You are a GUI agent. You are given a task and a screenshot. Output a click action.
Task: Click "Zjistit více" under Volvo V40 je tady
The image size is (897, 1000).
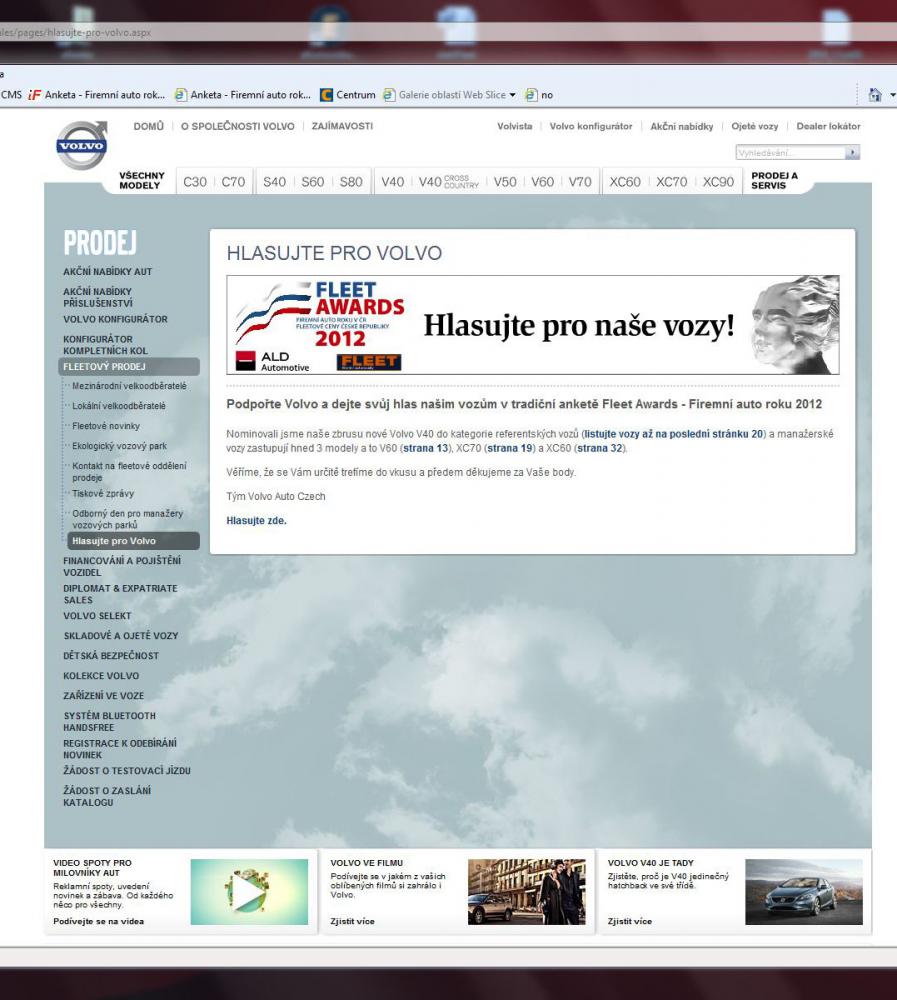[x=630, y=921]
